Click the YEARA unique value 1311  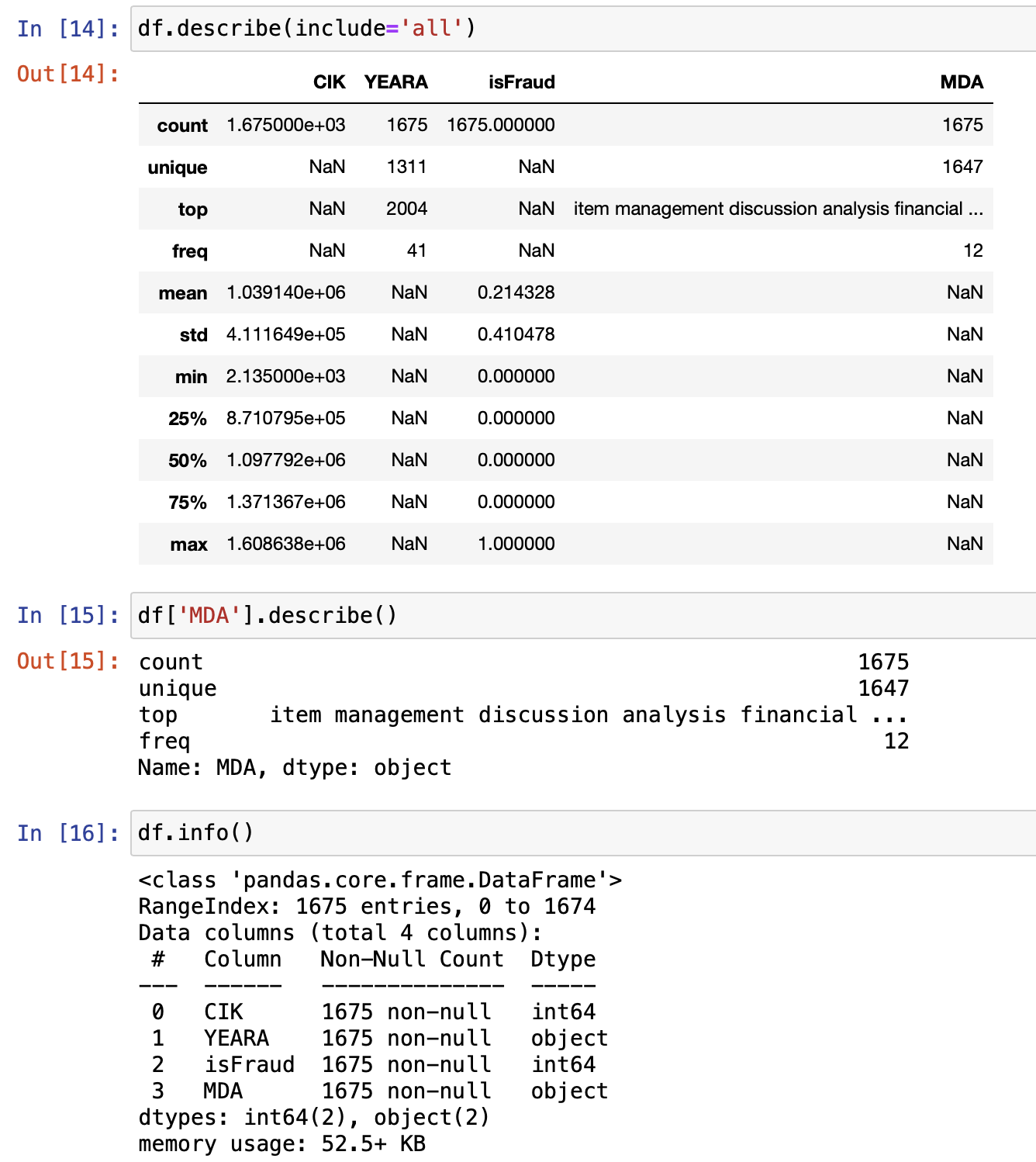coord(407,167)
